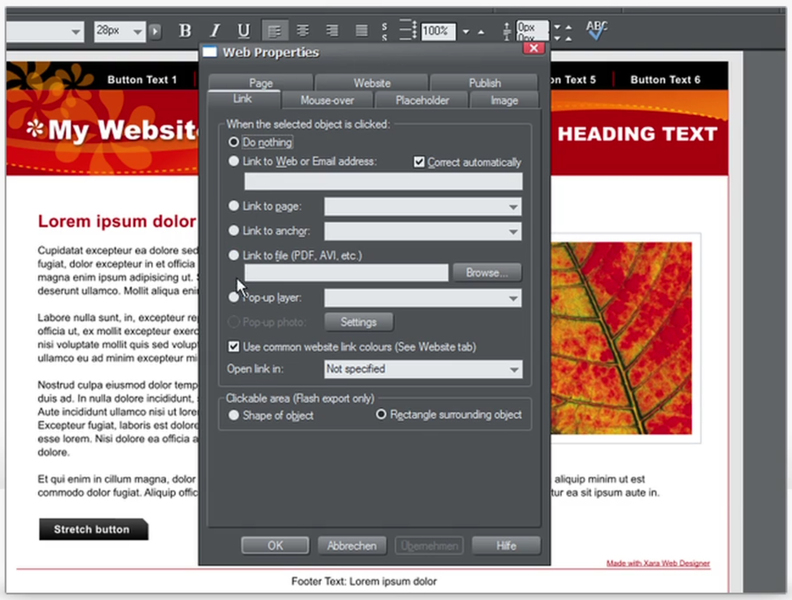
Task: Click the Stretch button on page
Action: 93,529
